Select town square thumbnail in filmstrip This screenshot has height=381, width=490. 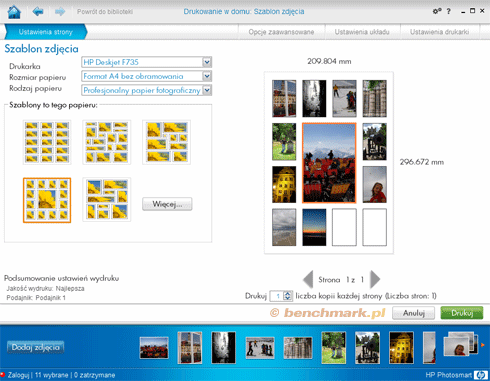click(x=190, y=348)
